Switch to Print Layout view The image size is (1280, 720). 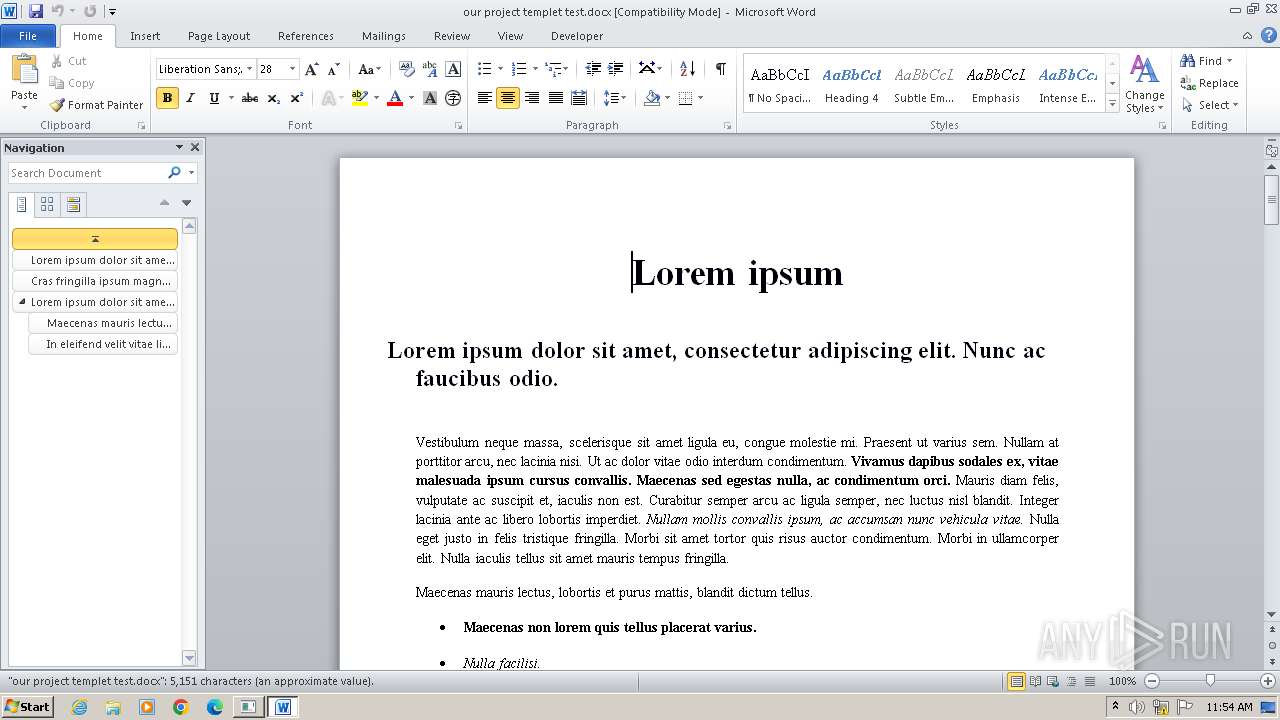click(1017, 681)
